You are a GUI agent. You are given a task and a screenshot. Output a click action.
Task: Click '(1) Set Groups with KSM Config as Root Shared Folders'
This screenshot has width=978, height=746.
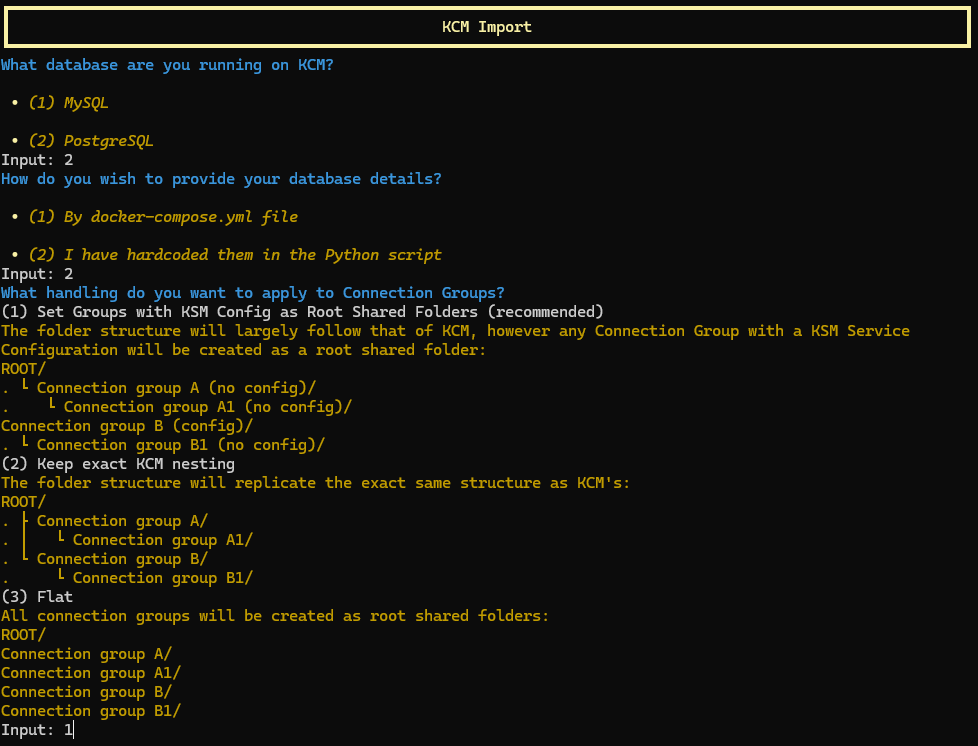click(240, 312)
